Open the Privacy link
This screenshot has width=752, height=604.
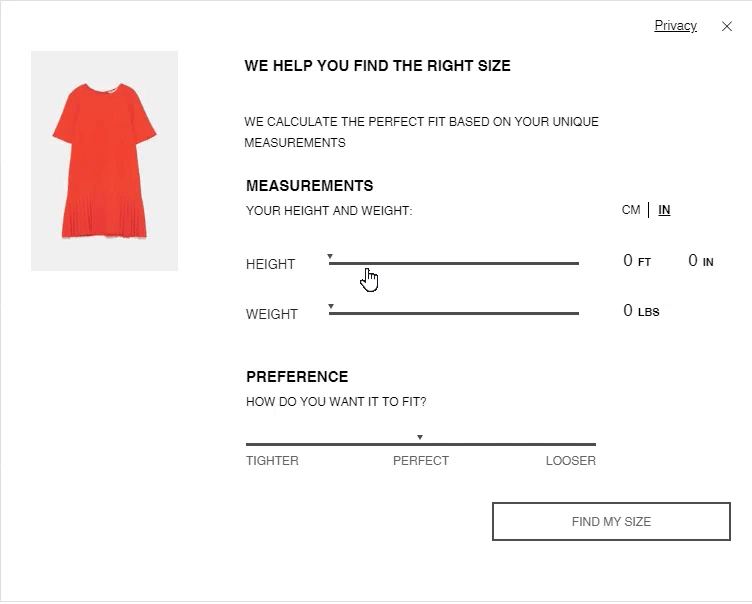(x=675, y=26)
